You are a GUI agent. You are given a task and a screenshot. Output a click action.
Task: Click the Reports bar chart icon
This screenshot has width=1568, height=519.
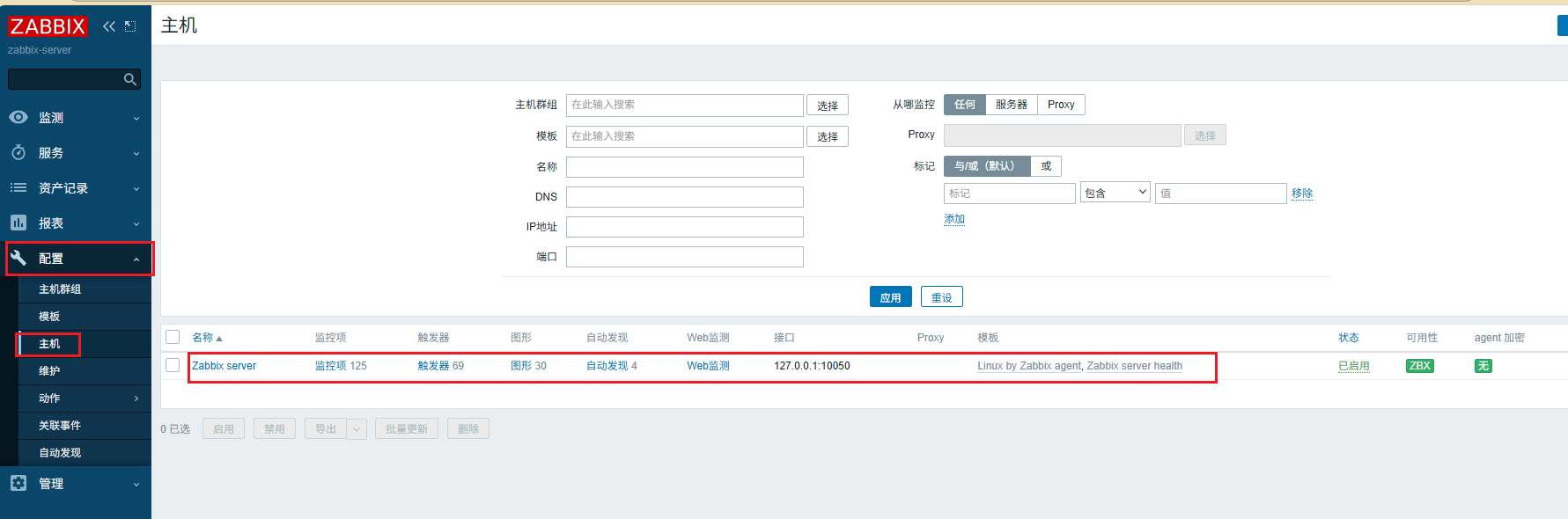tap(18, 223)
